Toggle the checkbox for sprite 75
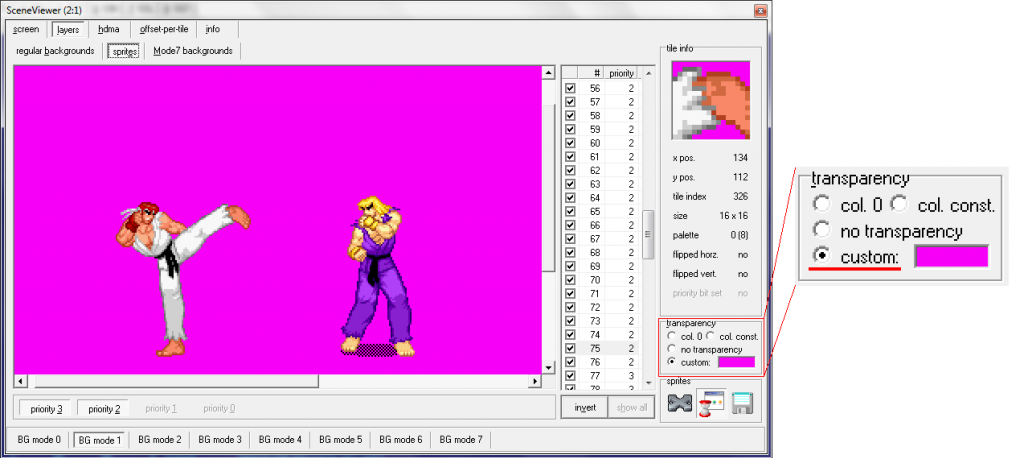The width and height of the screenshot is (1024, 458). [x=570, y=348]
